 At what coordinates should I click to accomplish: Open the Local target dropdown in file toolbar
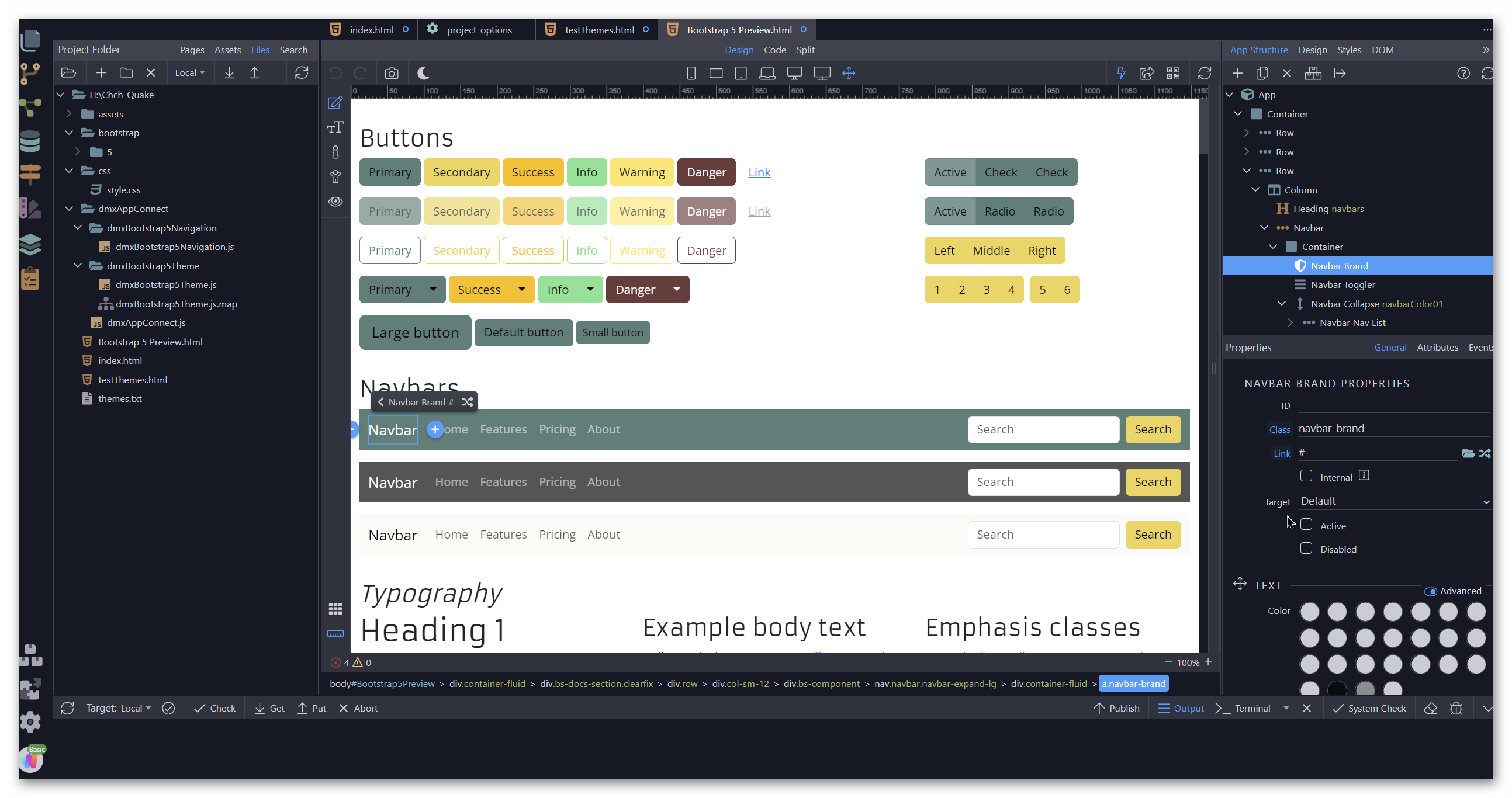(189, 73)
